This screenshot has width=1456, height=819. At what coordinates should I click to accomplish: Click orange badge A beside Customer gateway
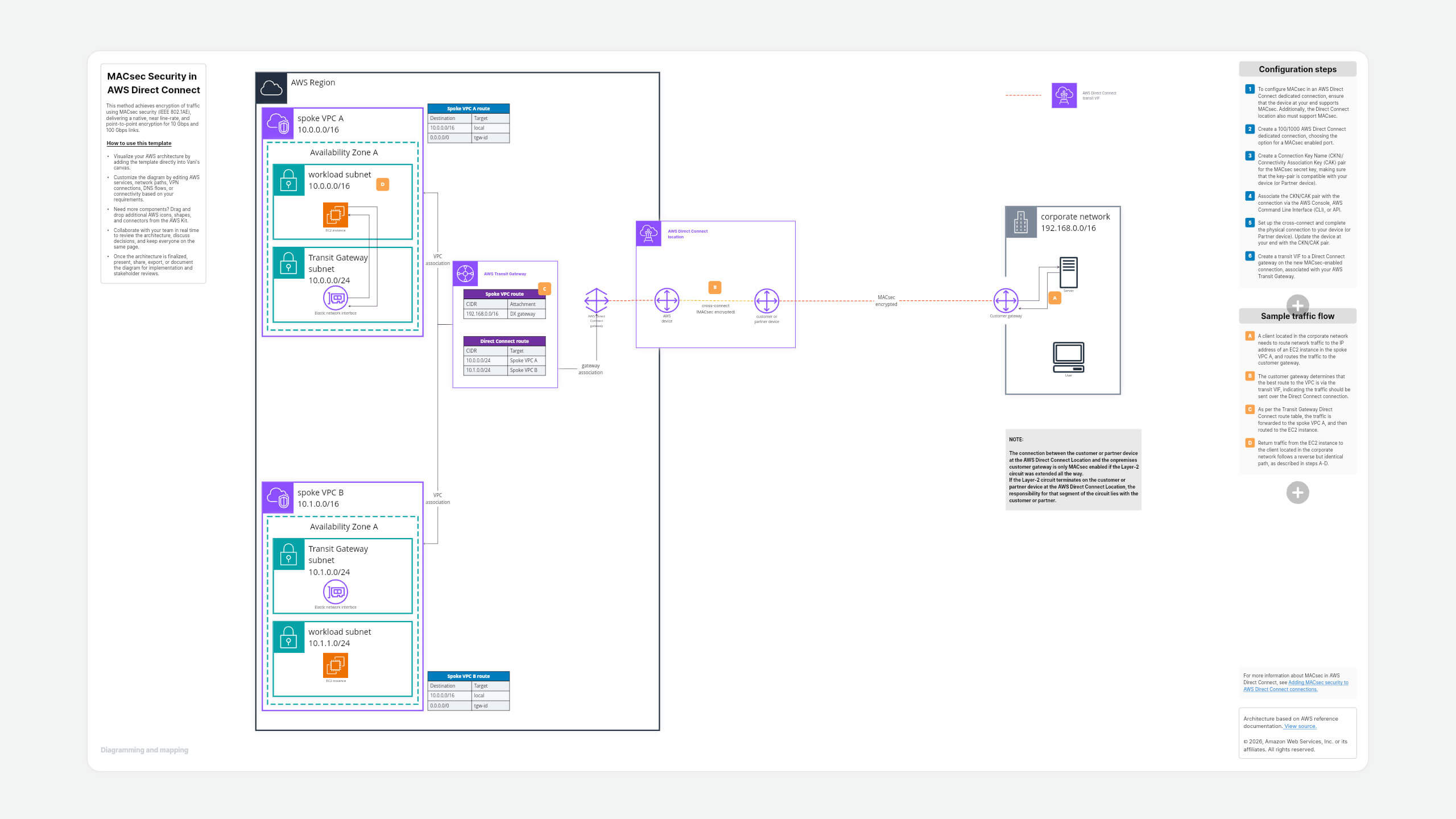coord(1055,297)
